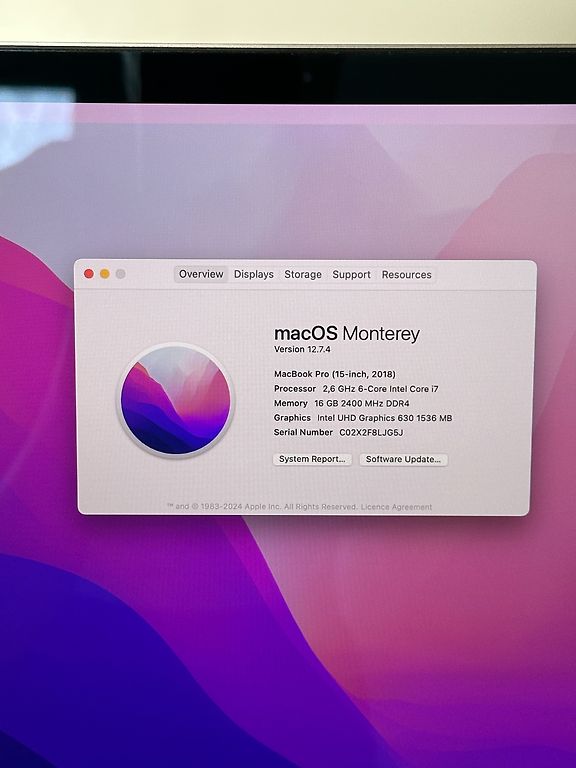Open the Displays tab
This screenshot has height=768, width=576.
(254, 274)
